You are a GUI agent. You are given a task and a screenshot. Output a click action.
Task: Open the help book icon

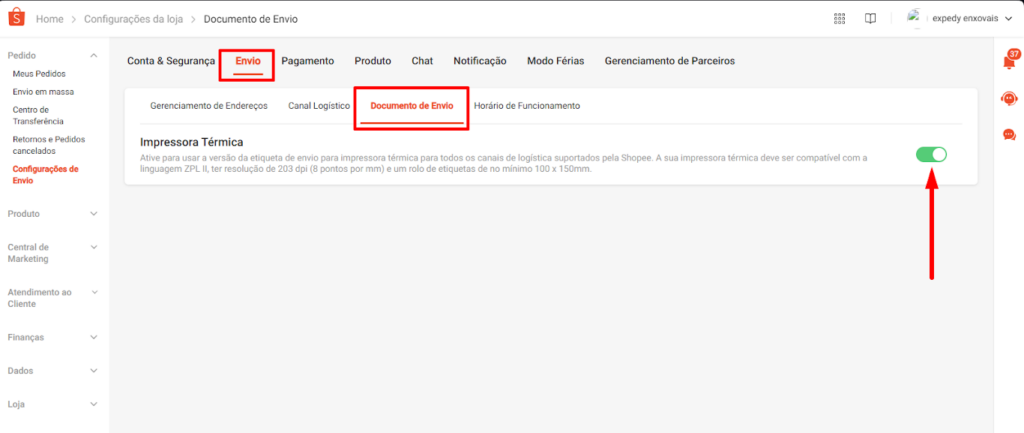point(870,19)
